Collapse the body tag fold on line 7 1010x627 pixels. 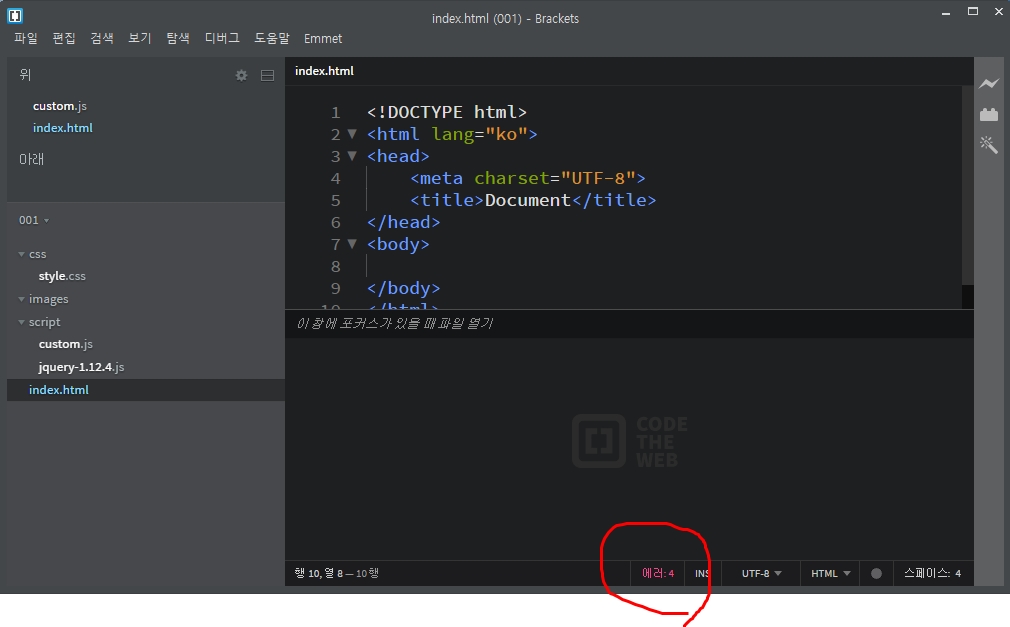(352, 244)
